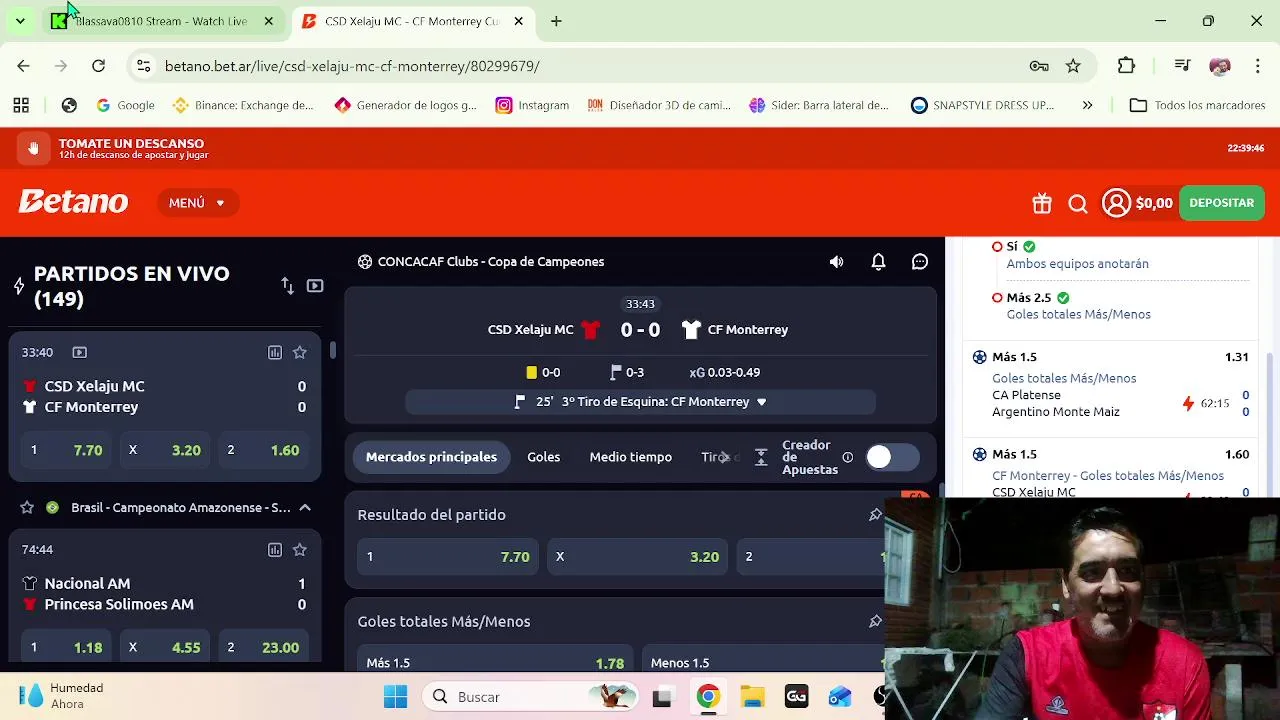Select Menos 1.5 goals option
Image resolution: width=1280 pixels, height=720 pixels.
click(x=765, y=660)
